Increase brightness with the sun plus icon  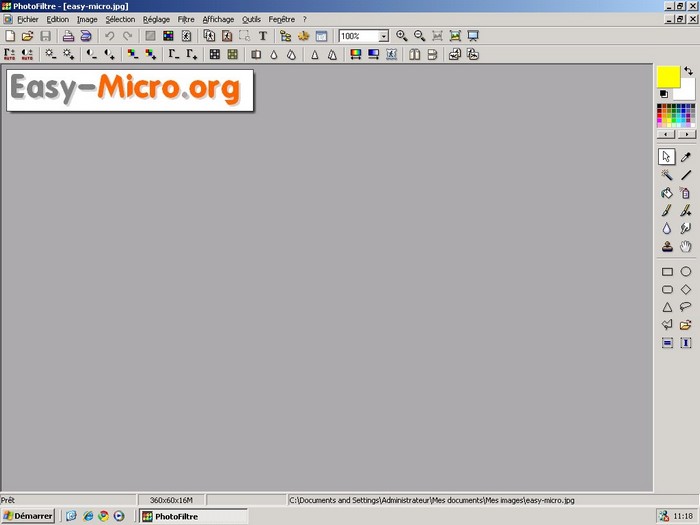68,54
